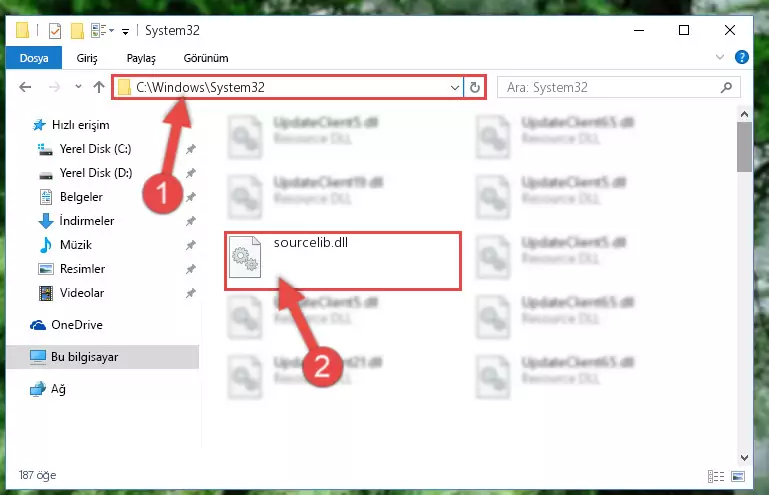Click the search magnifier icon
This screenshot has height=495, width=769.
click(x=726, y=87)
